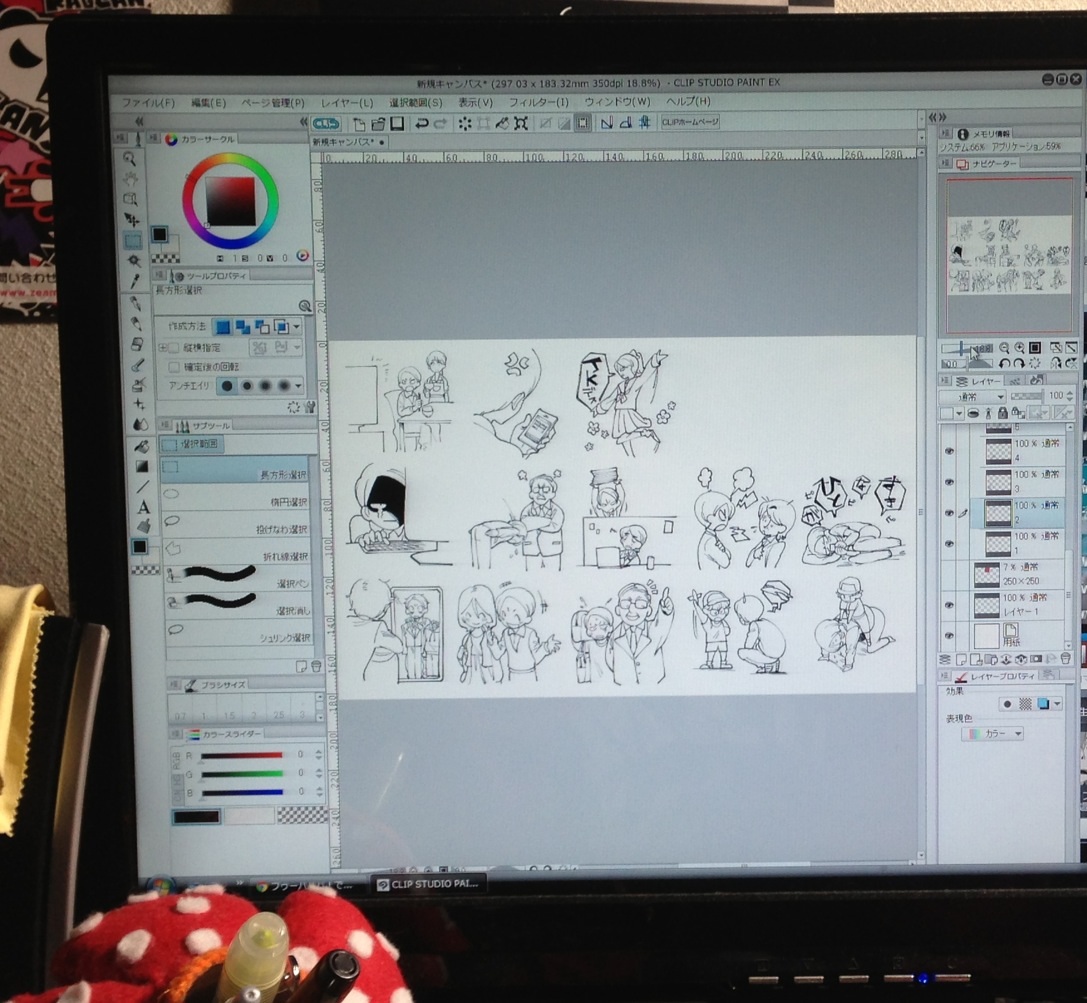This screenshot has height=1003, width=1087.
Task: Select the Gradient tool in toolbox
Action: click(x=141, y=466)
